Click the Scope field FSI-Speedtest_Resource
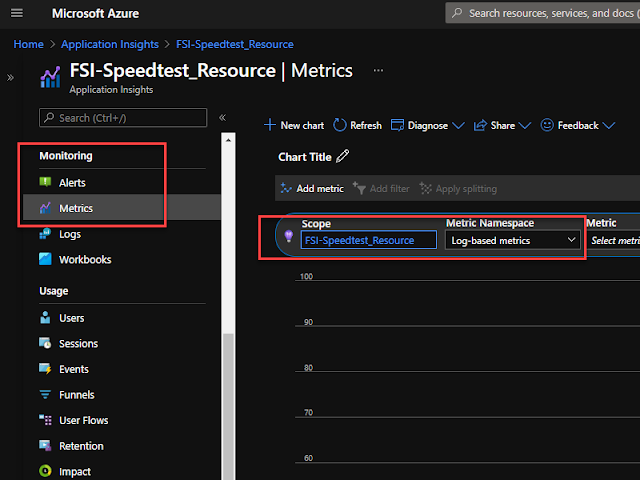Screen dimensions: 640x480 (x=369, y=240)
